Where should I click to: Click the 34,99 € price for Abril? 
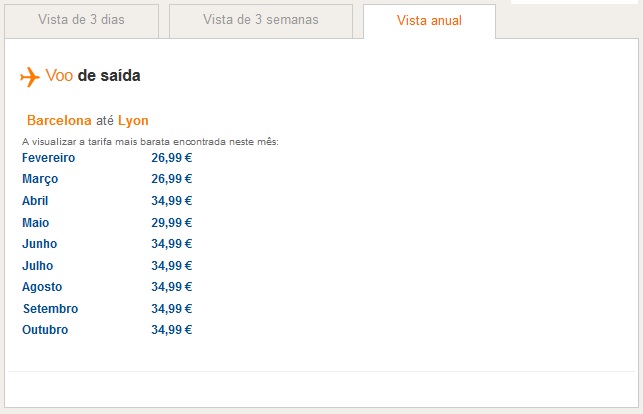click(171, 201)
